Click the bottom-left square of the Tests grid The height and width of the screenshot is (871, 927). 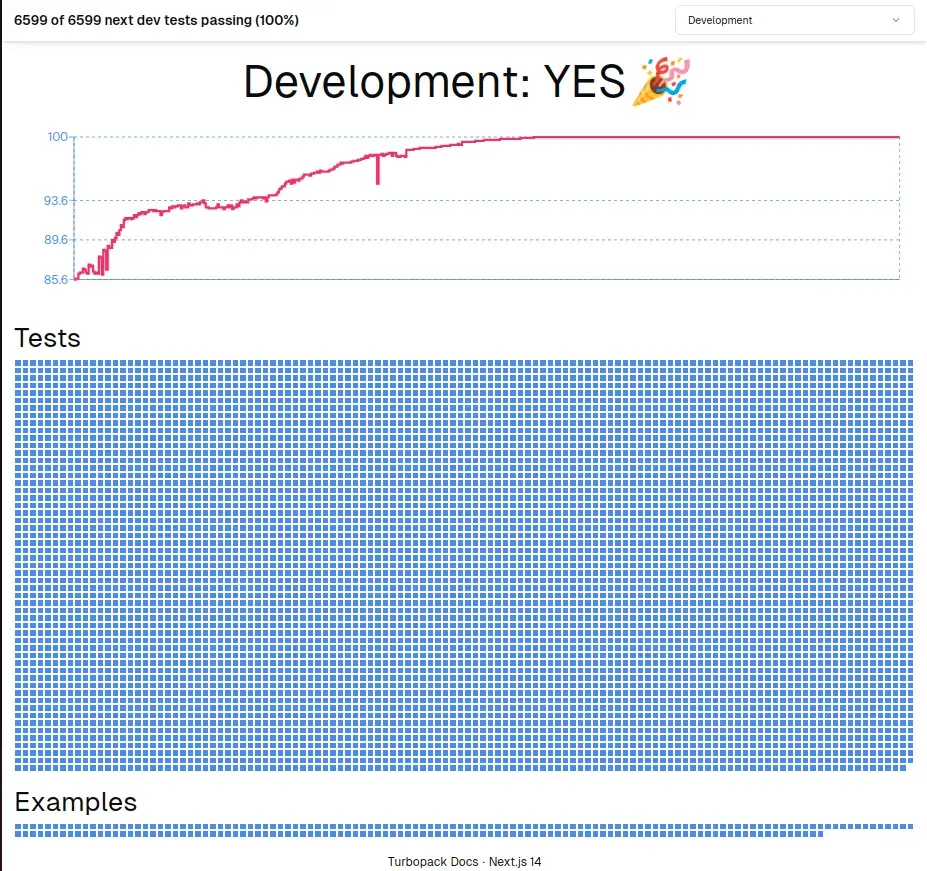click(17, 766)
